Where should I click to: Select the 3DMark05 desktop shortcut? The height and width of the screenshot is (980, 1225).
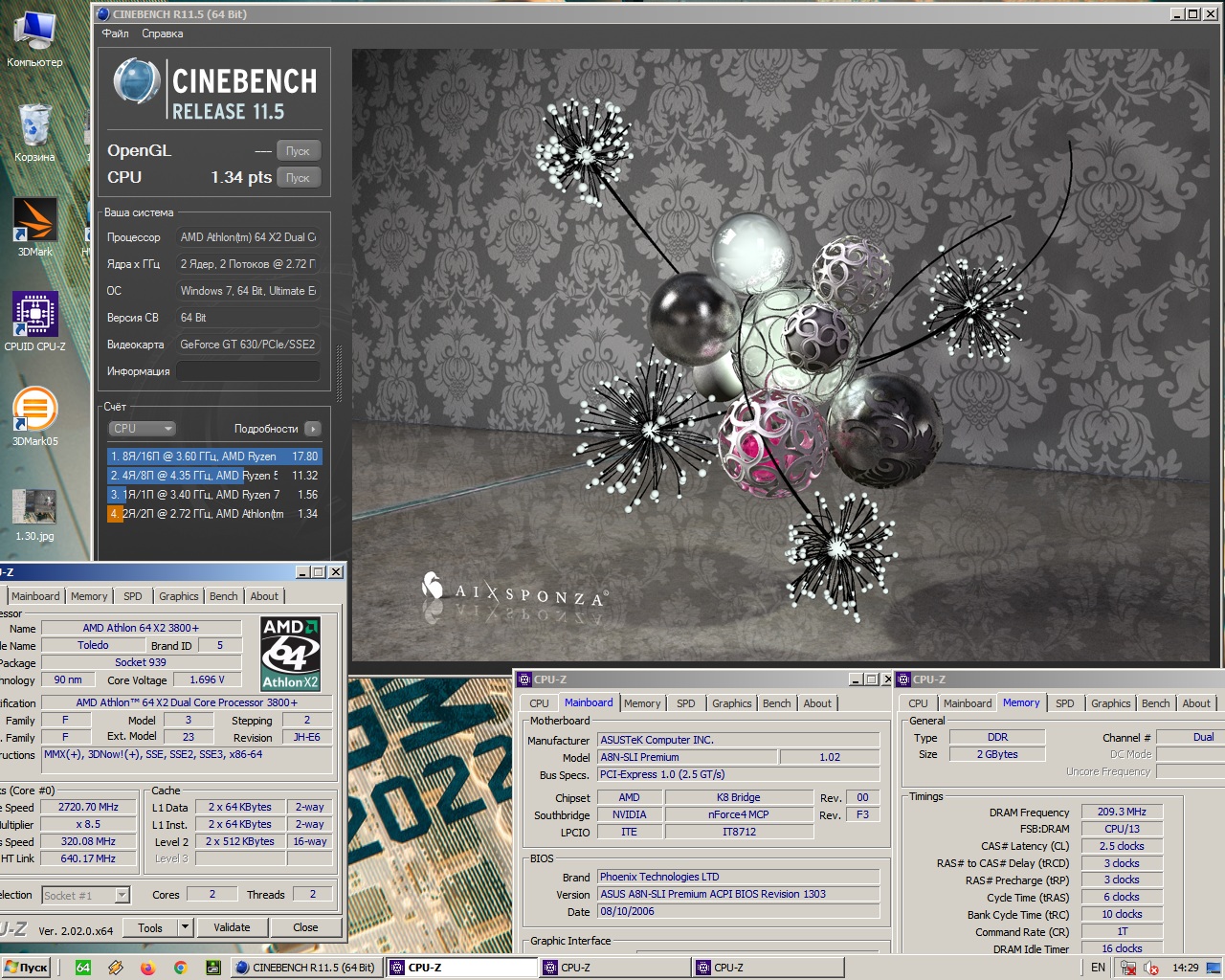(34, 416)
